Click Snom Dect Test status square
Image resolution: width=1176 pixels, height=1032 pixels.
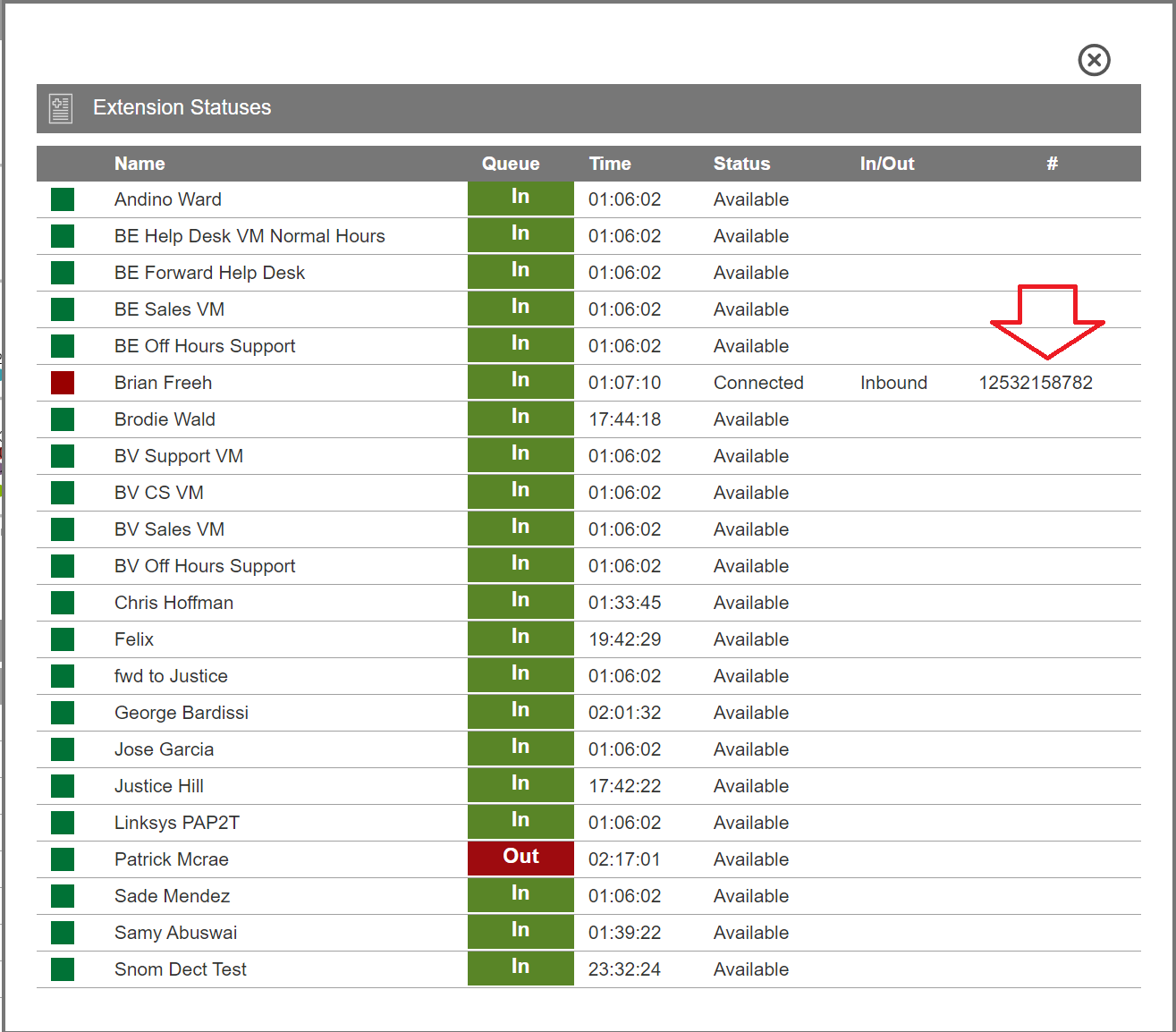pyautogui.click(x=63, y=969)
